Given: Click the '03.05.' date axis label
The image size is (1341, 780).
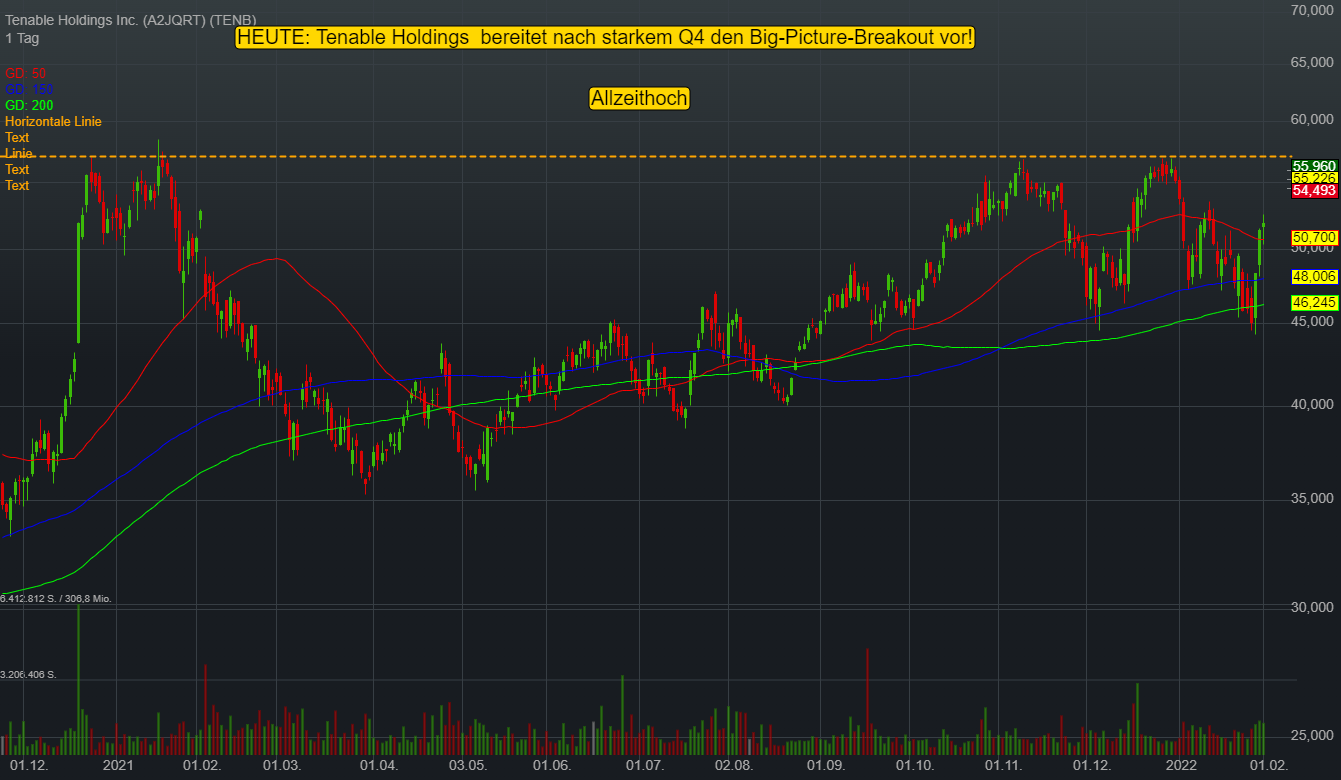Looking at the screenshot, I should click(467, 766).
